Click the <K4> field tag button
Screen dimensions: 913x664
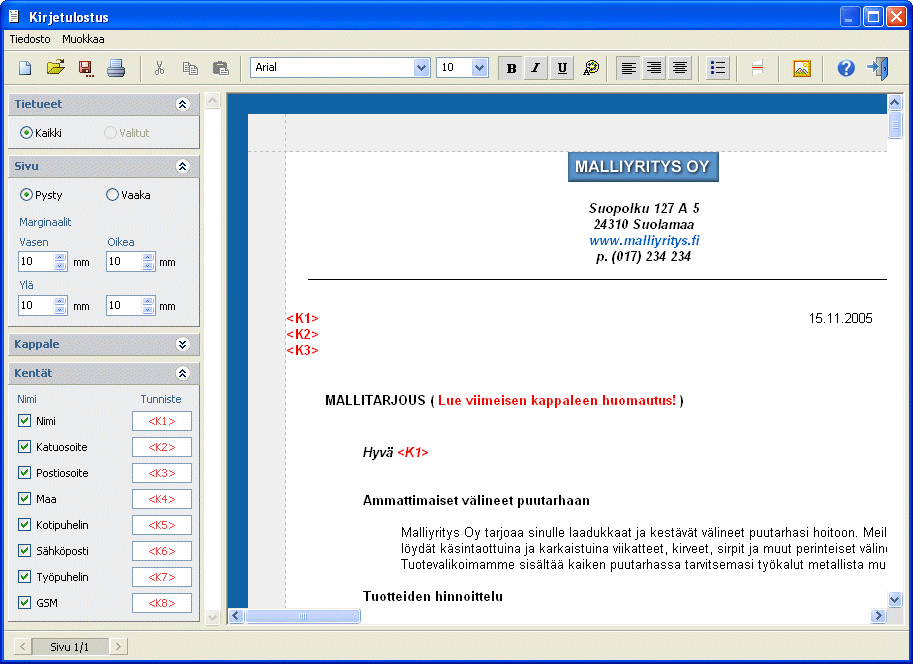tap(162, 499)
